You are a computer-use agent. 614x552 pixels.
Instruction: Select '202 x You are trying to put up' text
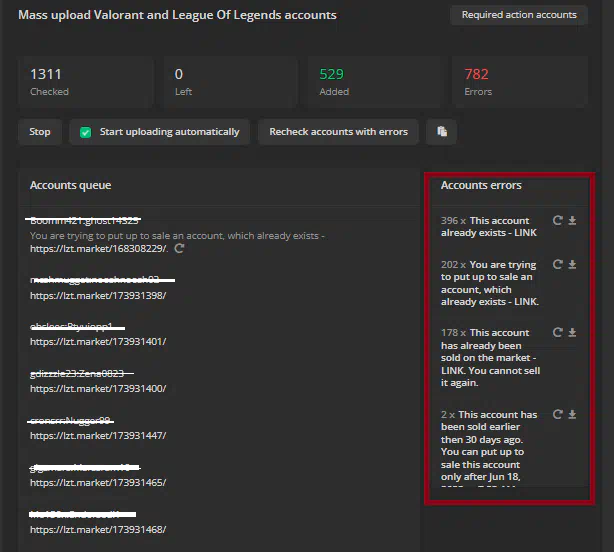point(490,283)
